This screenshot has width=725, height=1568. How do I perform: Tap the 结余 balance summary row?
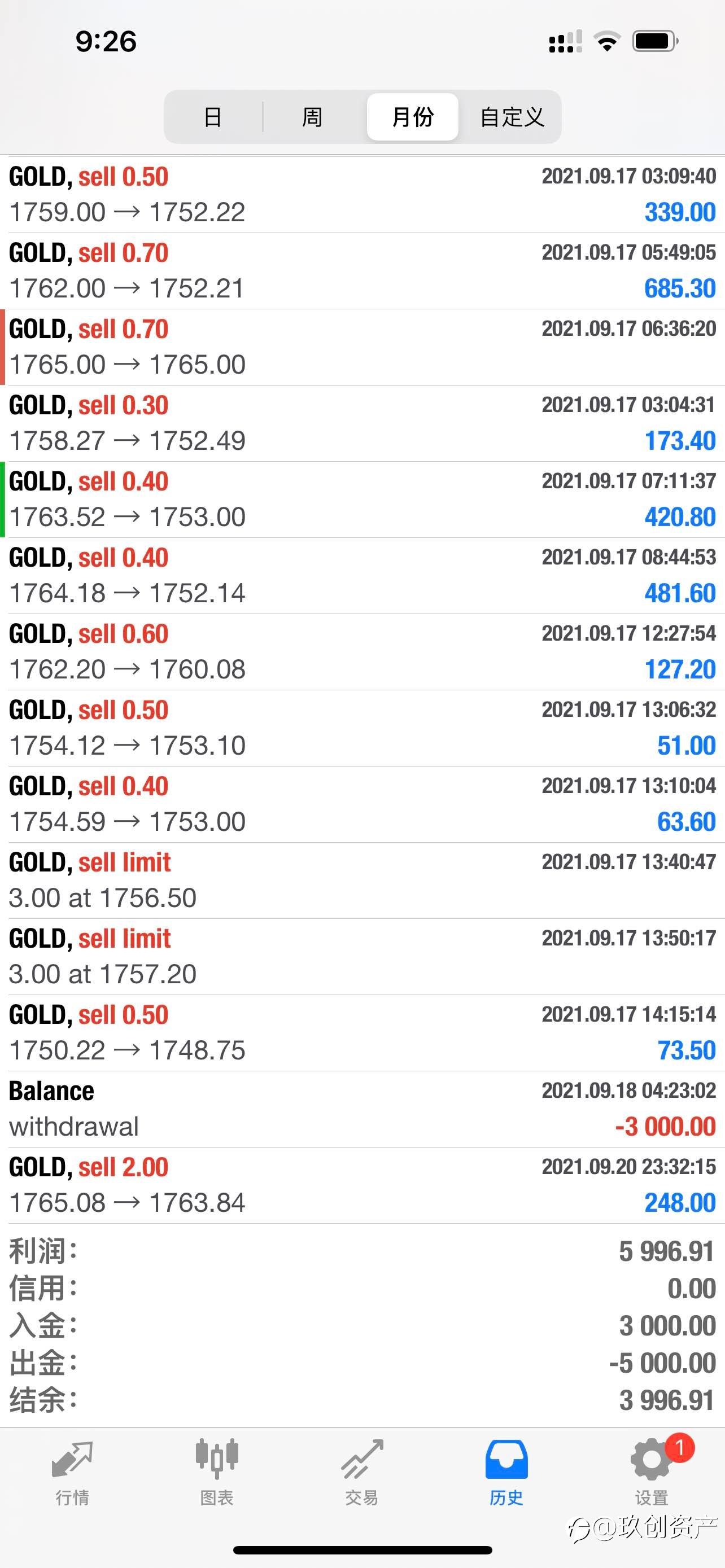point(362,1400)
